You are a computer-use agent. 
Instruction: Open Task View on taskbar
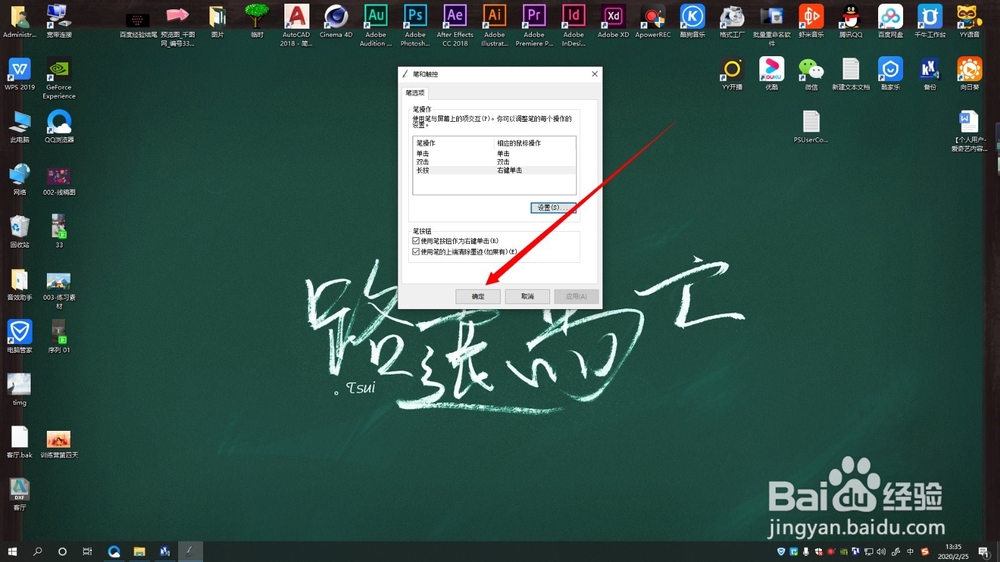tap(87, 552)
